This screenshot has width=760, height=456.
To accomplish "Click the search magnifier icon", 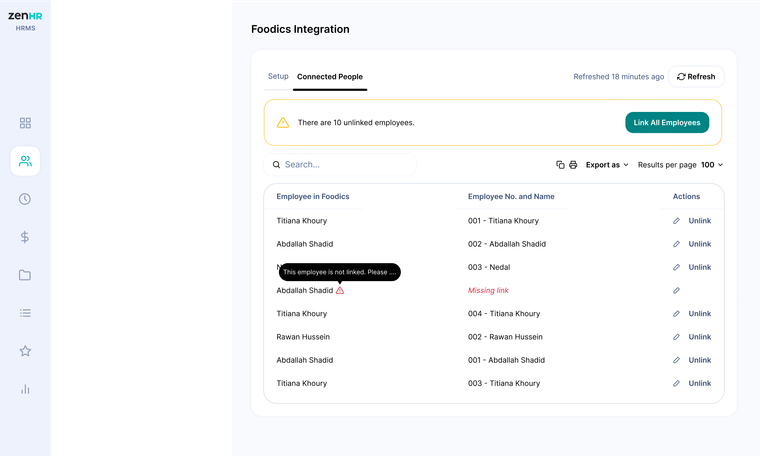I will coord(276,165).
